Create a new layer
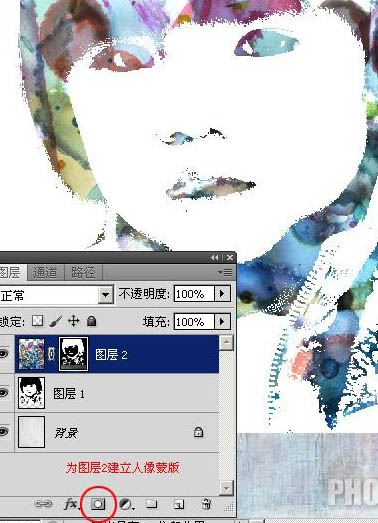Screen dimensions: 378x523 179,504
